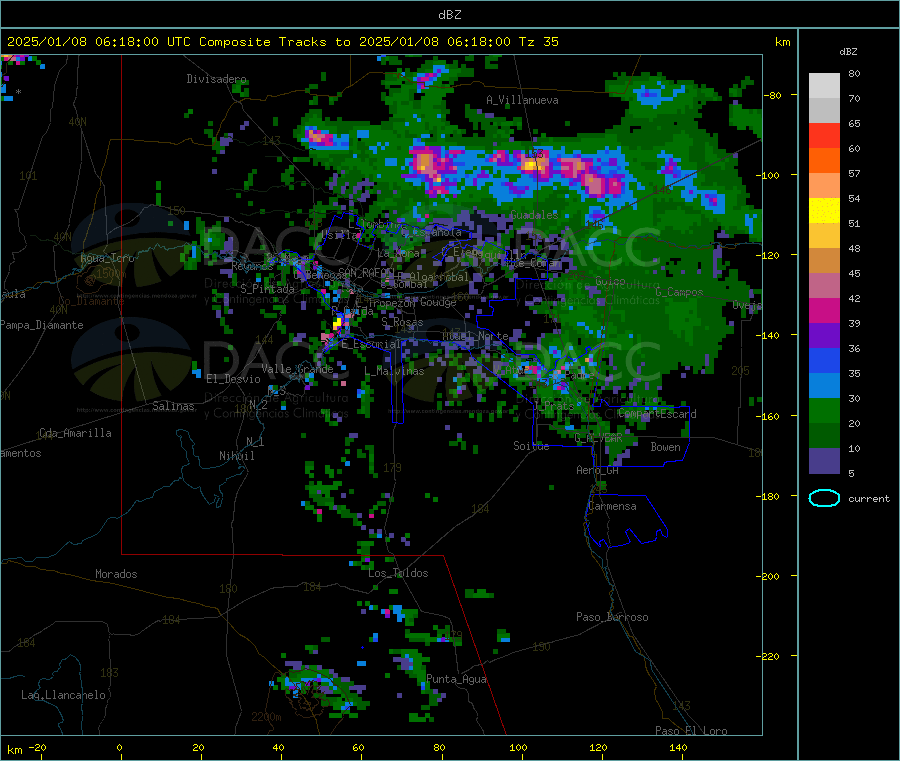Click the slate purple 5-10 dBZ legend swatch

(824, 461)
